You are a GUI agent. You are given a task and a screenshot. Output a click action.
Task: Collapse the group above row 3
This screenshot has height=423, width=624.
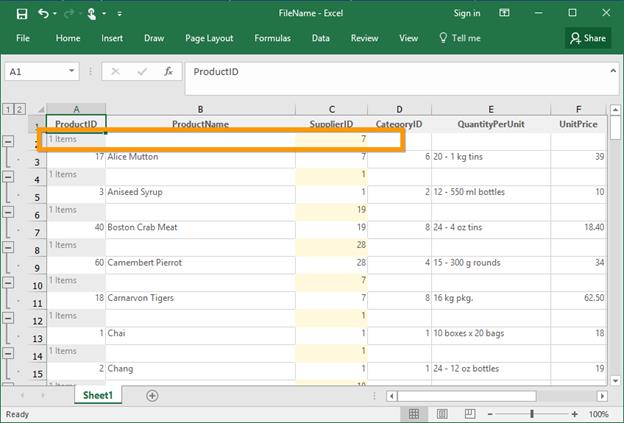tap(8, 141)
